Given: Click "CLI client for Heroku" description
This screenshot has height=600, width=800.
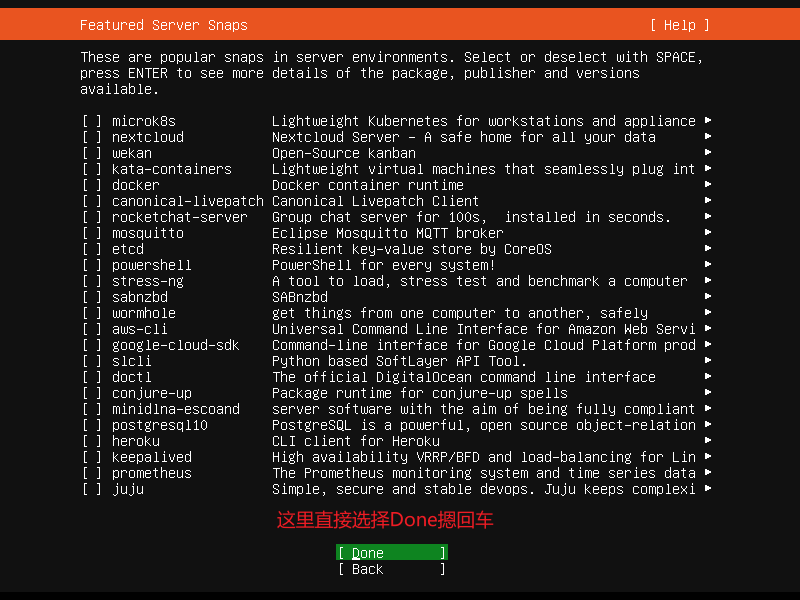Looking at the screenshot, I should [356, 441].
